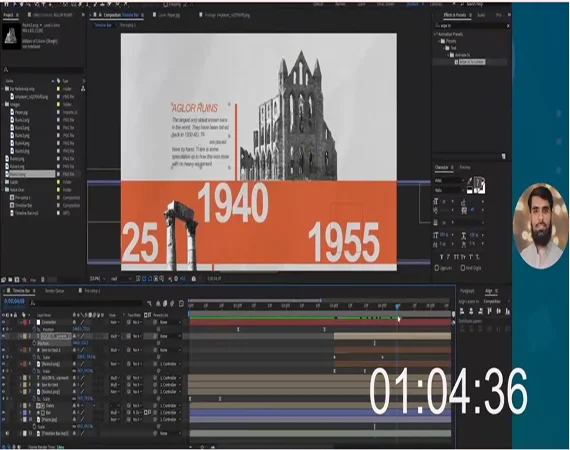Open viewer magnification ratio dropdown
The width and height of the screenshot is (570, 450).
[97, 279]
